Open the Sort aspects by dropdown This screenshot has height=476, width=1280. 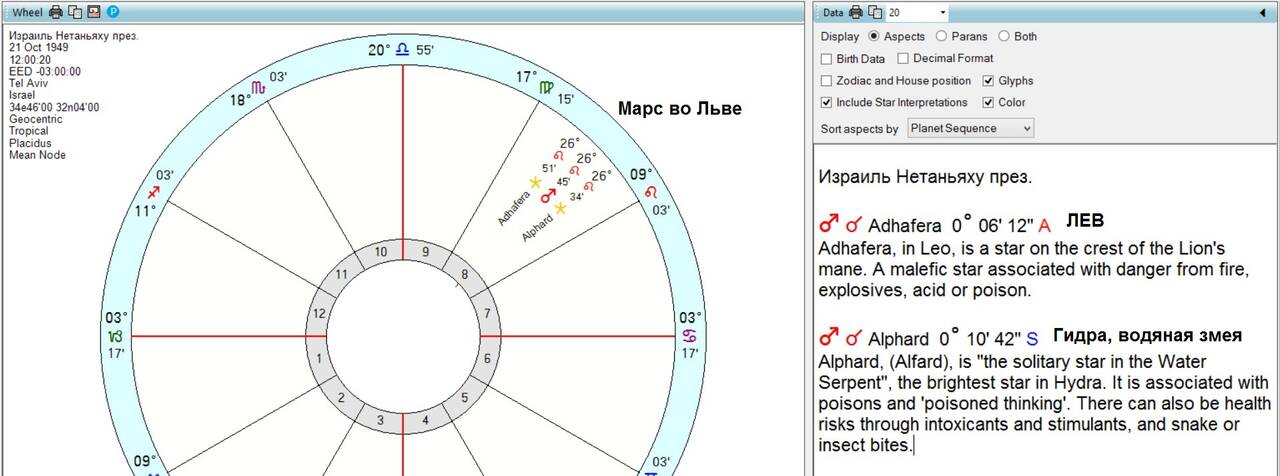tap(970, 128)
